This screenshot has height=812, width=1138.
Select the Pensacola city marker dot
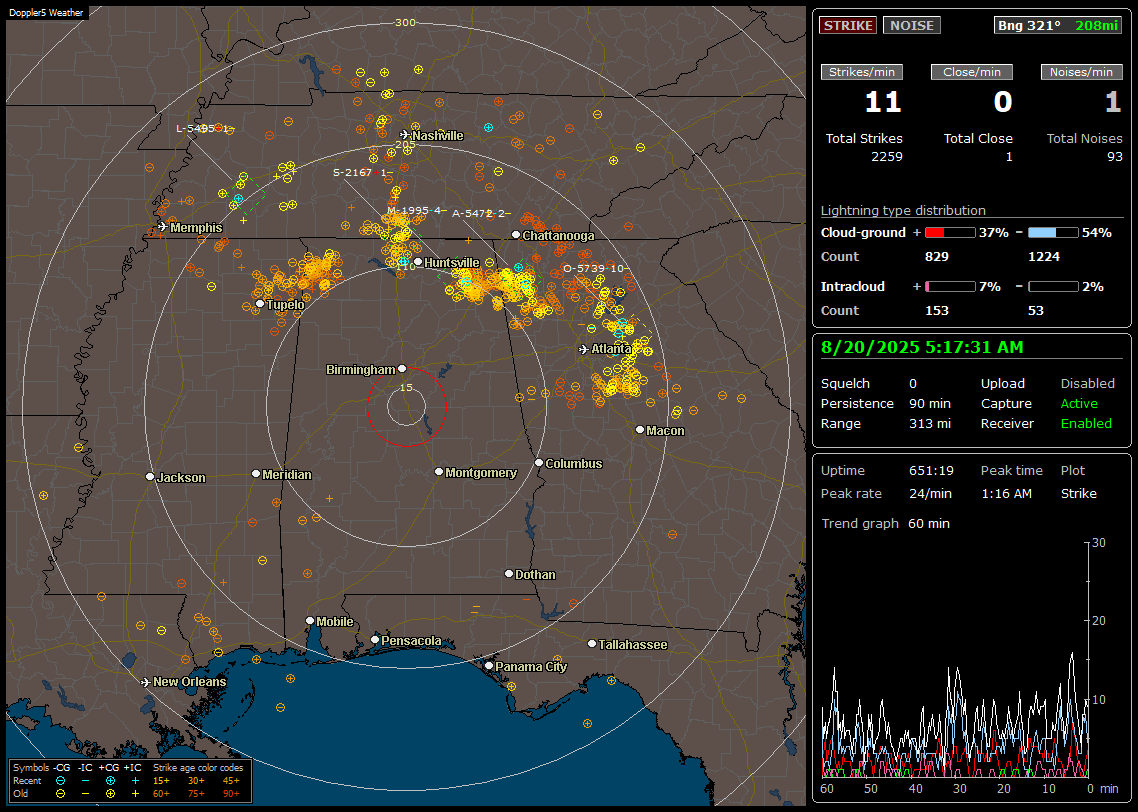(375, 640)
